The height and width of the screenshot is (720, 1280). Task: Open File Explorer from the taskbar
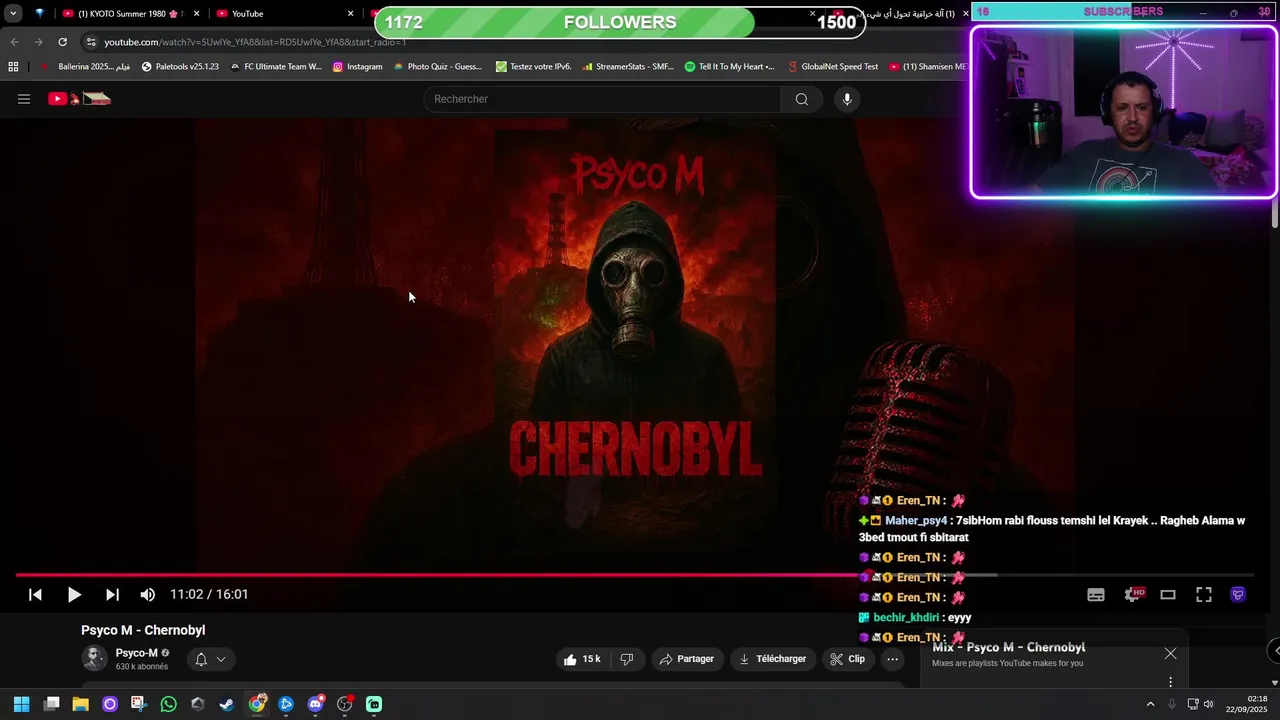80,704
